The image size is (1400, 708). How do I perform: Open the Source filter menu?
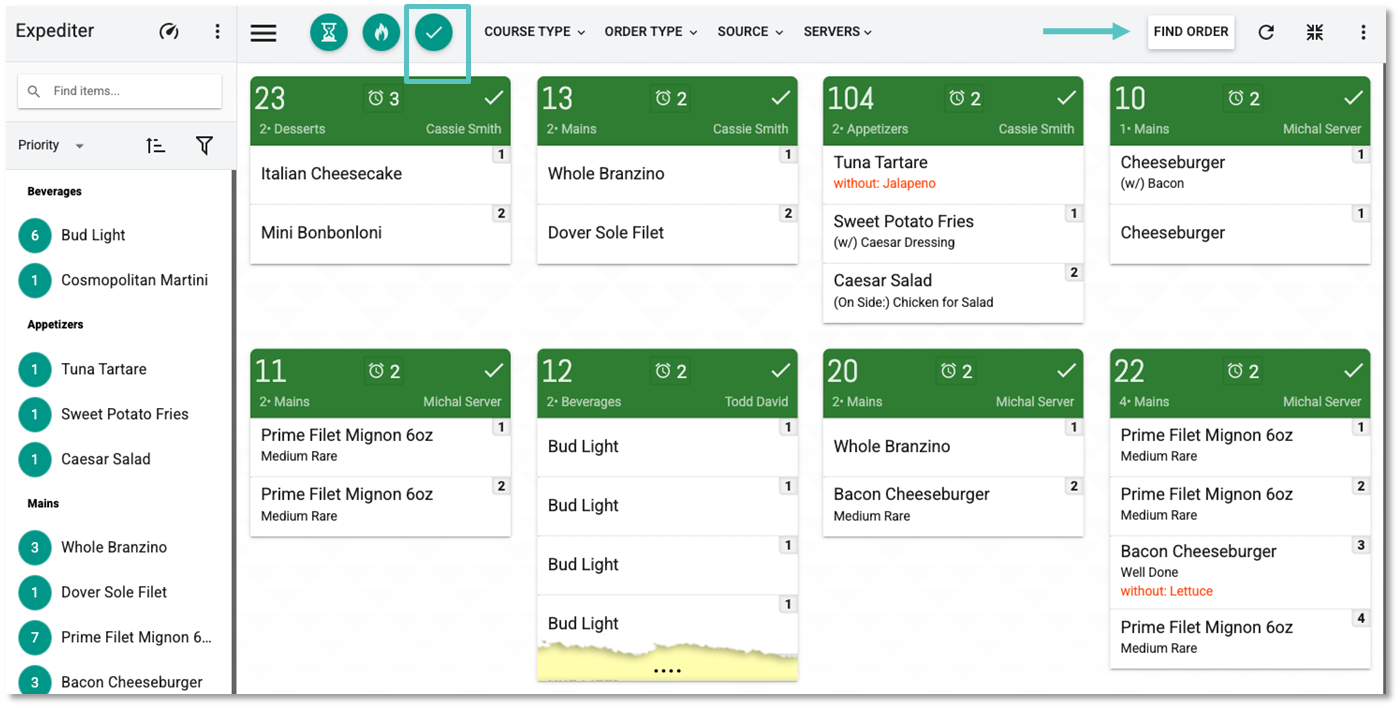750,32
